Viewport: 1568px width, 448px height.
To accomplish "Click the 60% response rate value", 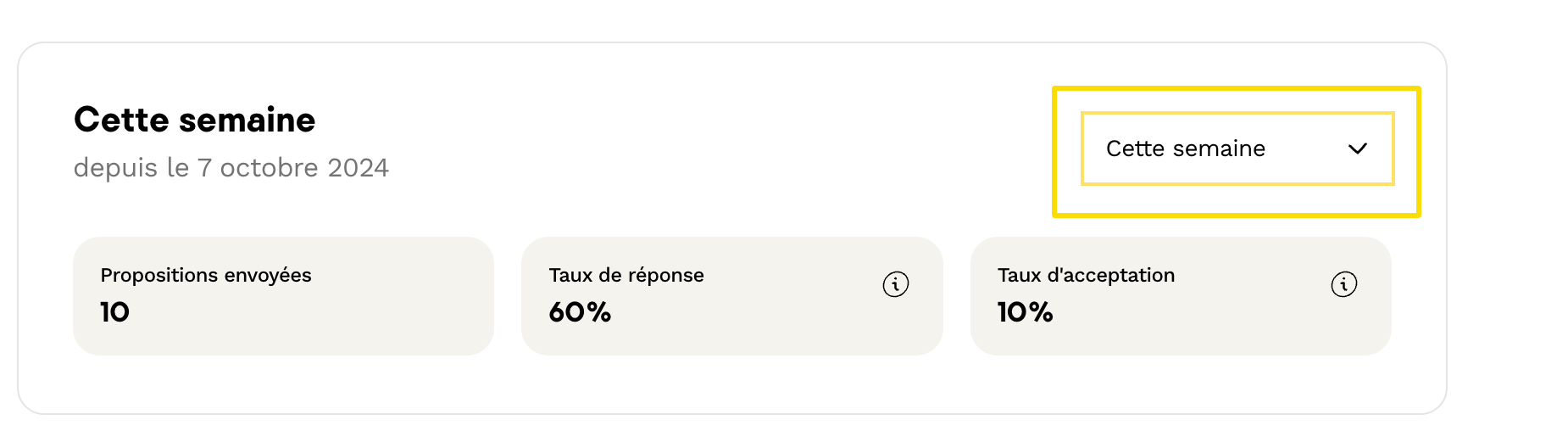I will click(580, 312).
